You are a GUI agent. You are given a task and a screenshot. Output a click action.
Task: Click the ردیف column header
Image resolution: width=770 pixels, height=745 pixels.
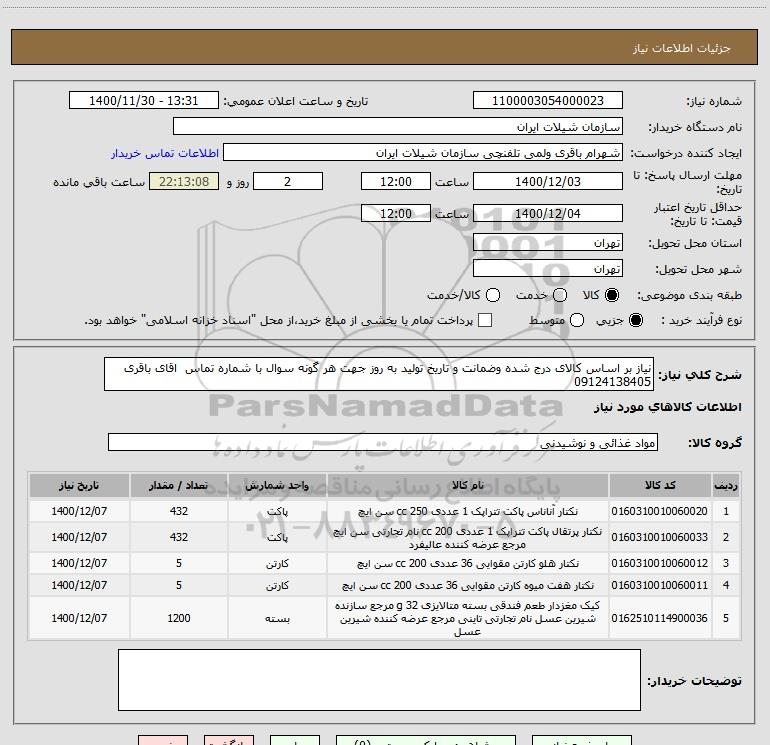coord(726,486)
